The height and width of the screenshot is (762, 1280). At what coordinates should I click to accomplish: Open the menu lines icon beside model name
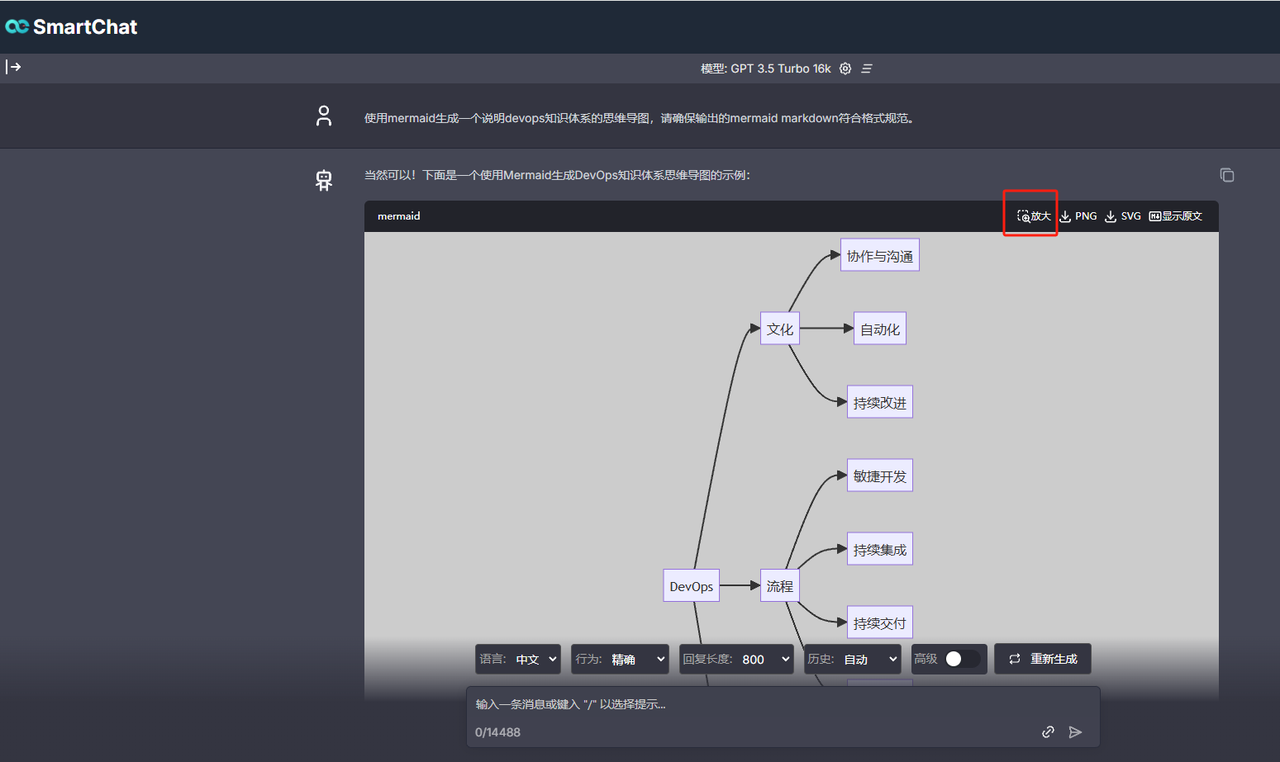pyautogui.click(x=867, y=69)
